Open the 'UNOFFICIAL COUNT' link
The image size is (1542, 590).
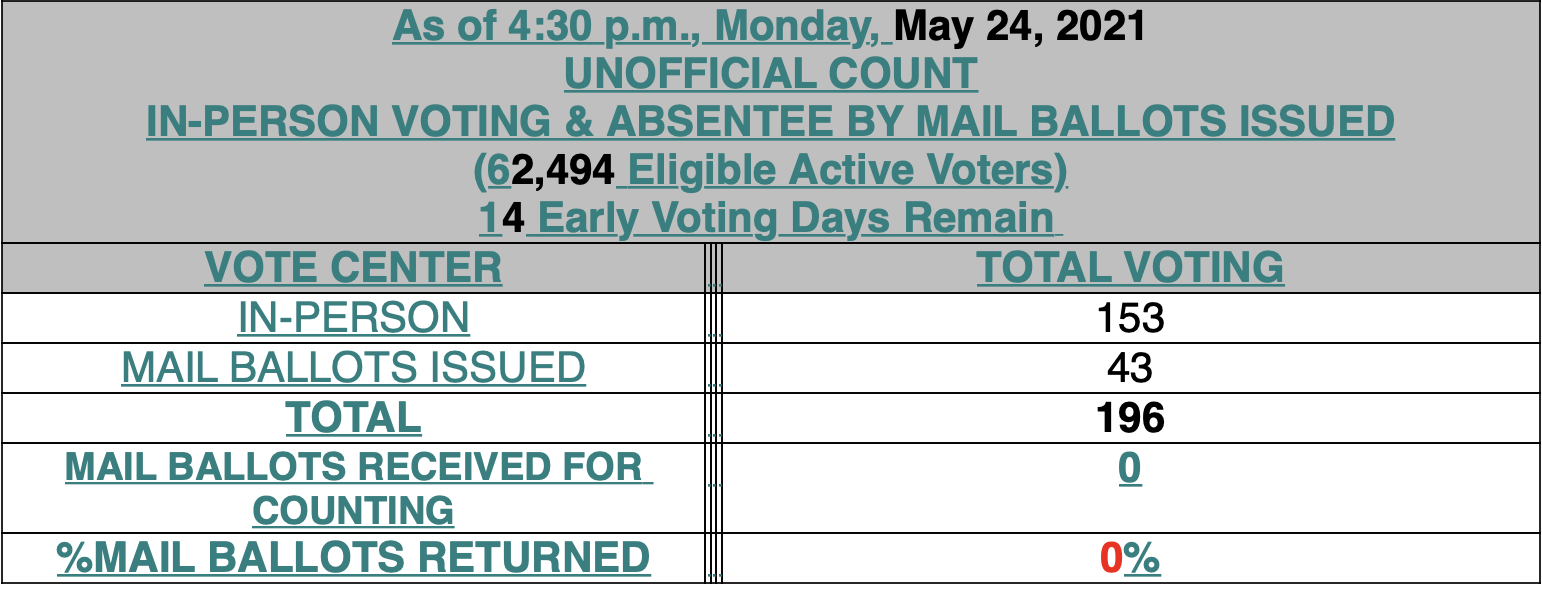tap(771, 74)
